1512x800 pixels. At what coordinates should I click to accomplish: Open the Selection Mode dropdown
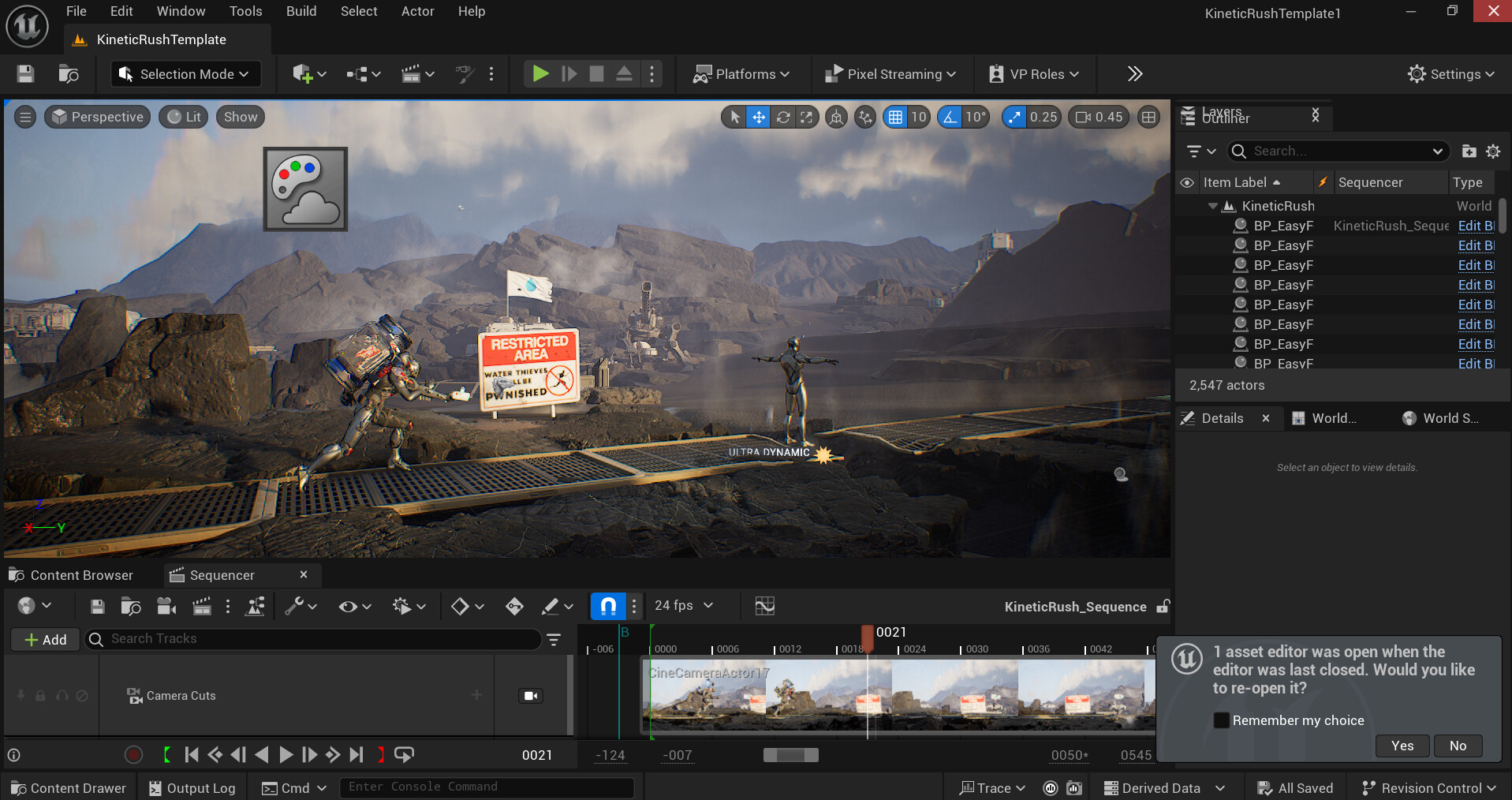(x=185, y=74)
